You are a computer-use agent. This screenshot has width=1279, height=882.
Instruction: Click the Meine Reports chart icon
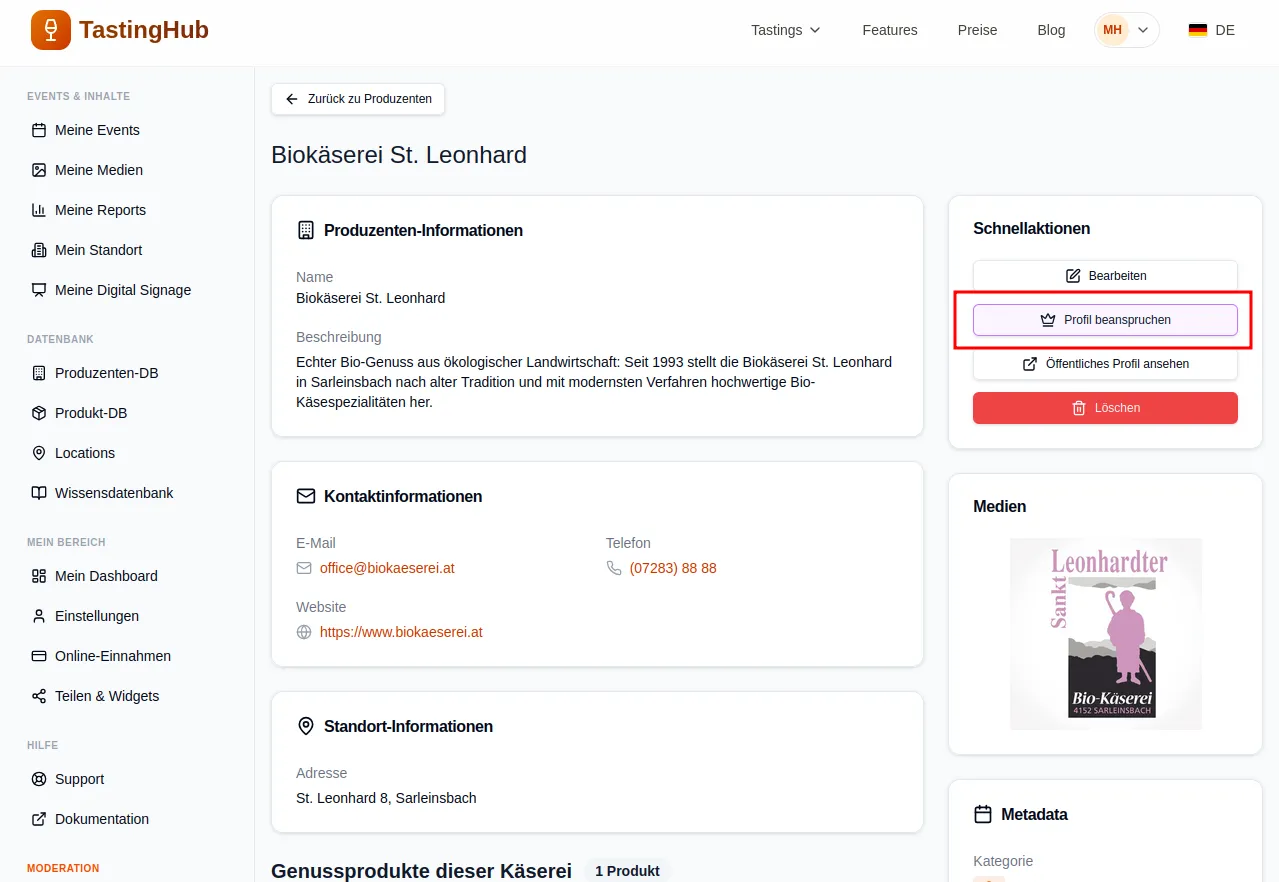pyautogui.click(x=39, y=210)
